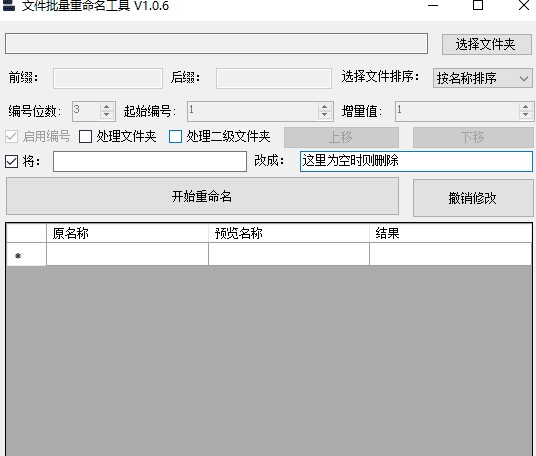Decrease 编号位数 with the down arrow

click(x=107, y=115)
